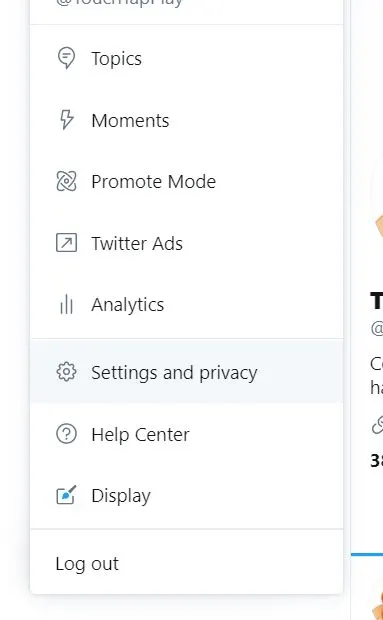Screen dimensions: 383x620
Task: Go to Analytics text label
Action: (127, 305)
